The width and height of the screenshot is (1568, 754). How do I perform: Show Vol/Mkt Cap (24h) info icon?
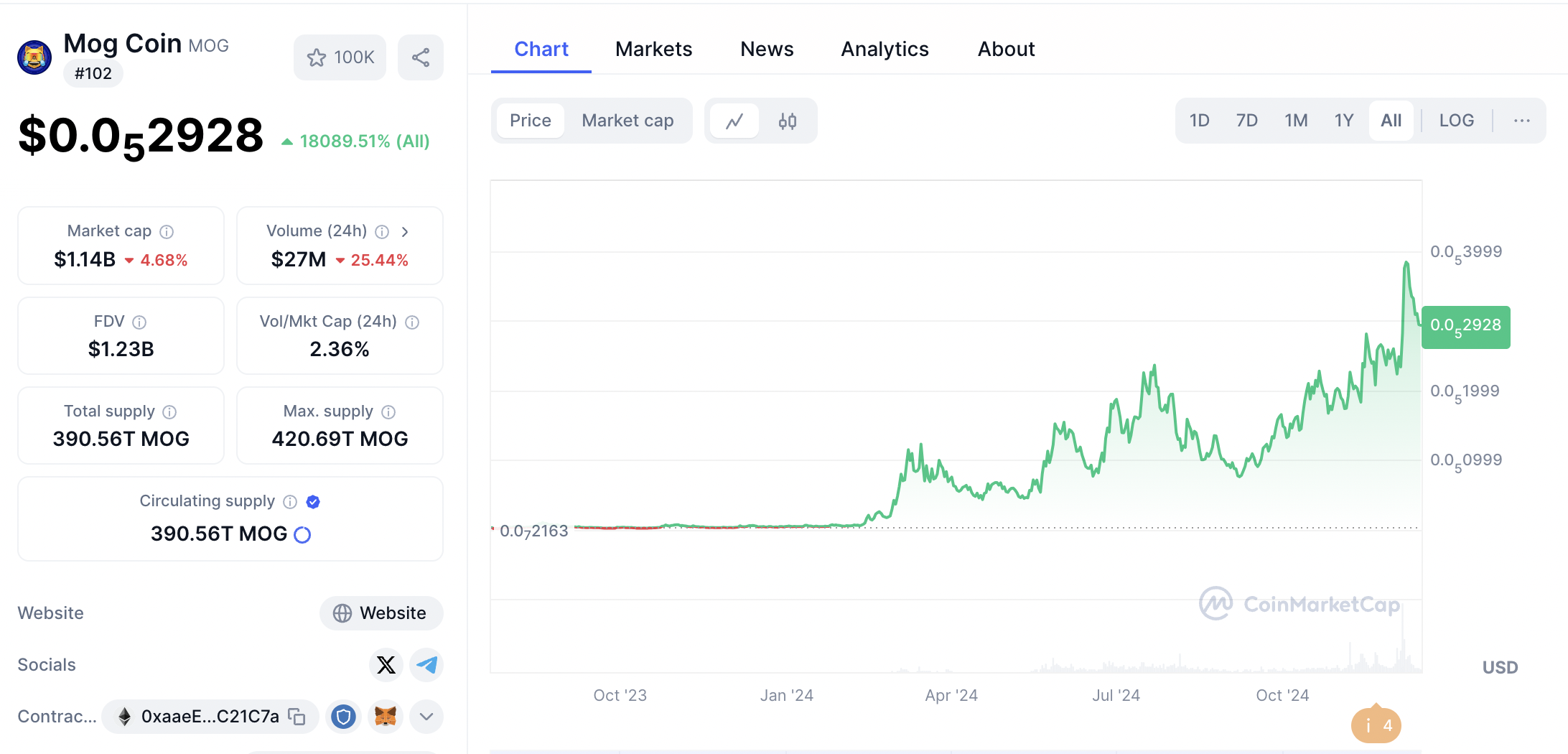[x=412, y=322]
